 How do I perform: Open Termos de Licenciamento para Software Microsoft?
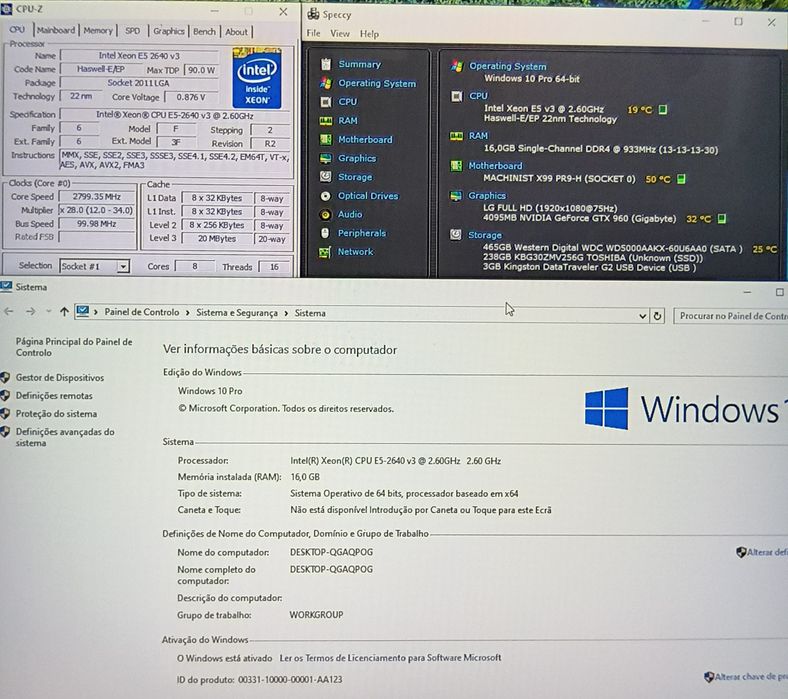(x=390, y=658)
